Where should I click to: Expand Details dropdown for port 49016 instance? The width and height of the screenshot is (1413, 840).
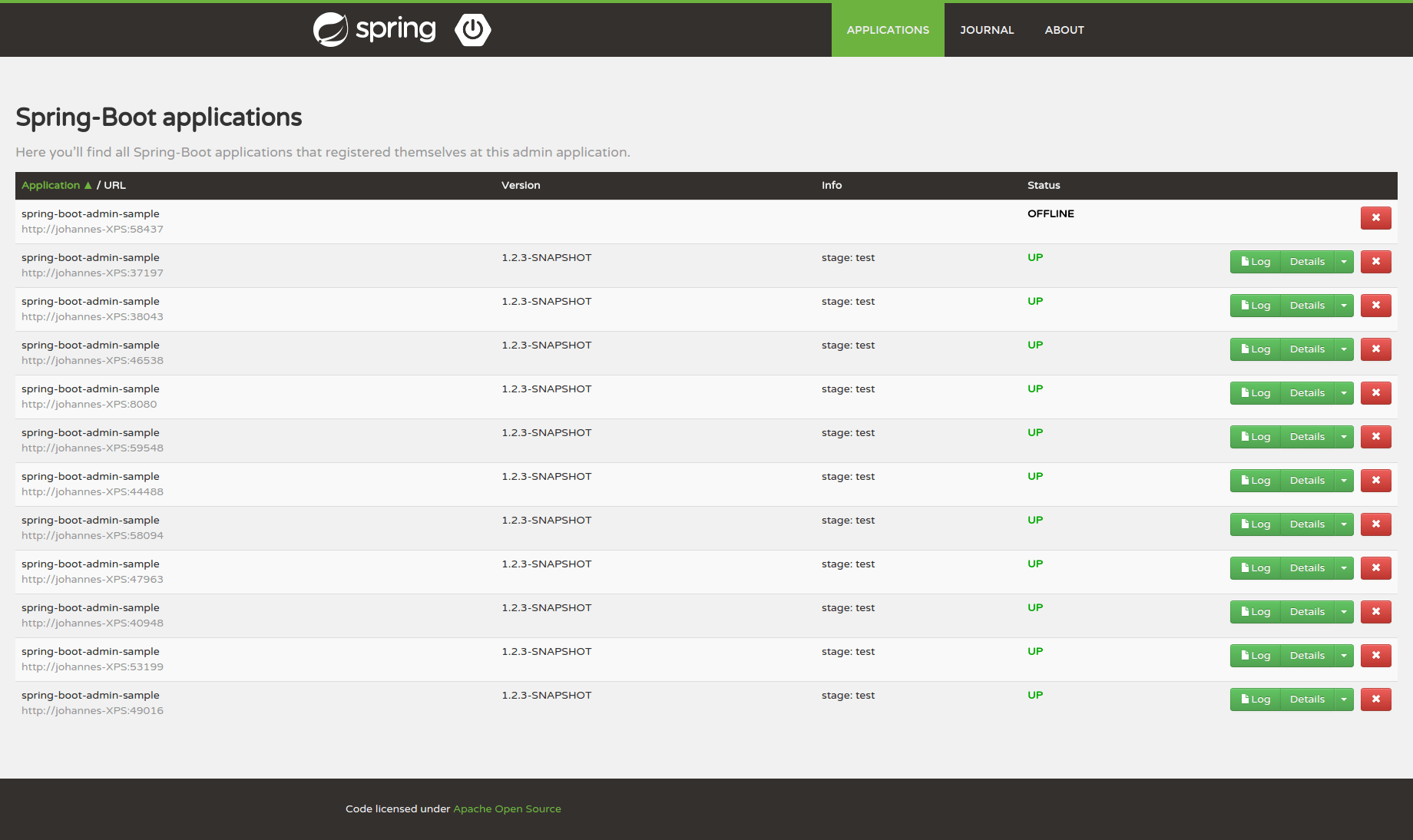(1343, 699)
